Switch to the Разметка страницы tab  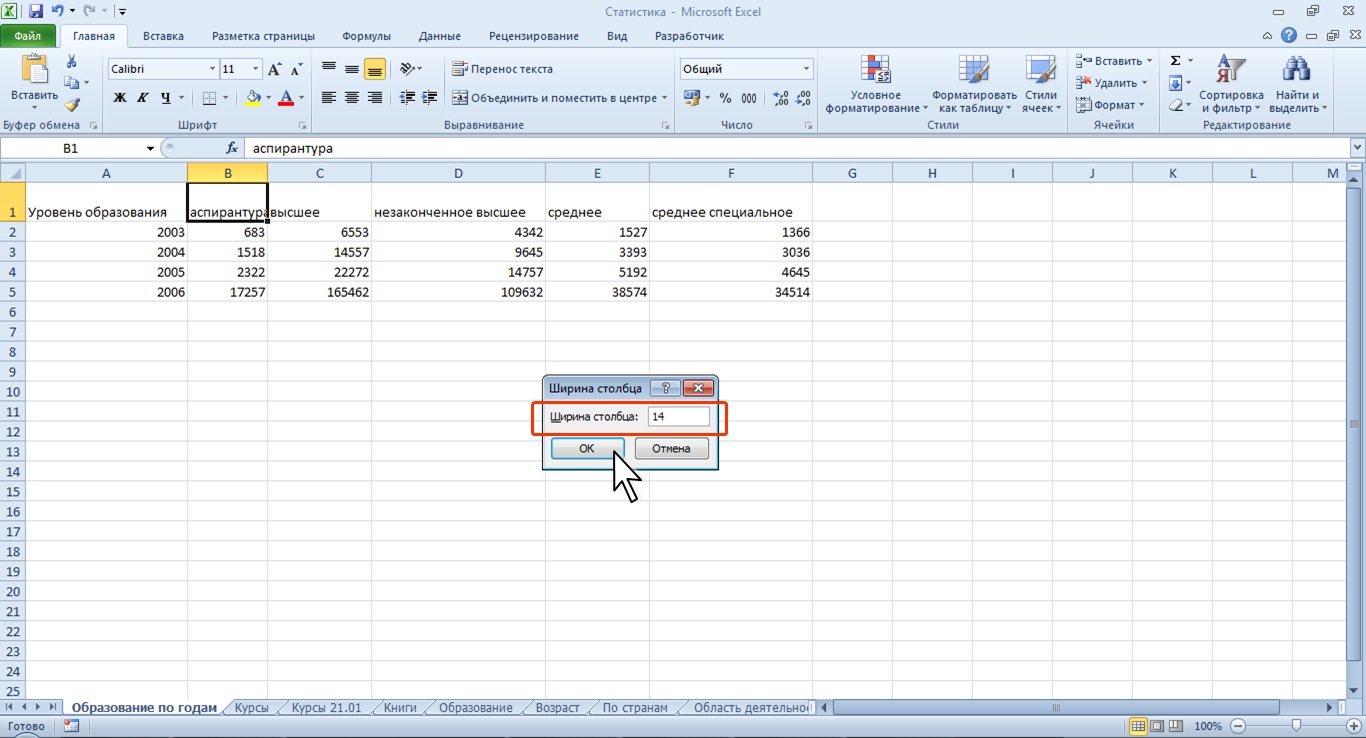pos(263,36)
